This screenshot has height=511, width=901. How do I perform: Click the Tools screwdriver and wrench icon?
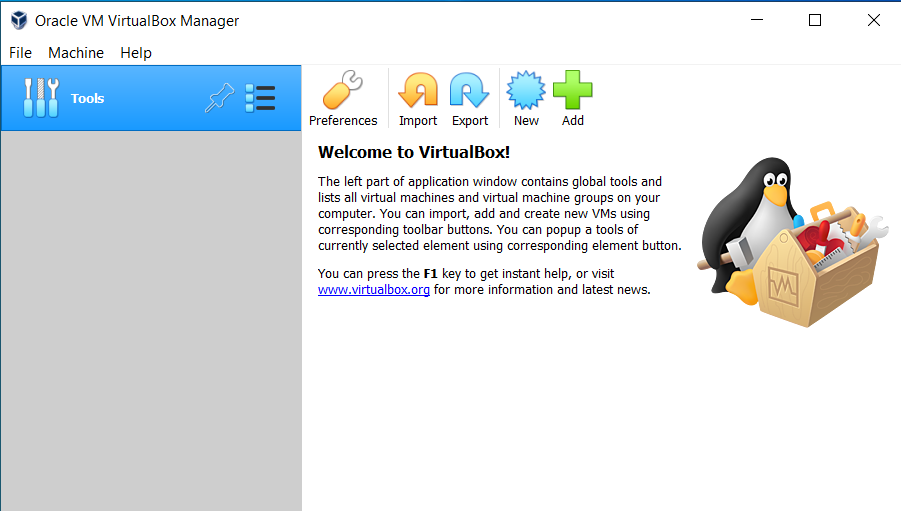(40, 98)
